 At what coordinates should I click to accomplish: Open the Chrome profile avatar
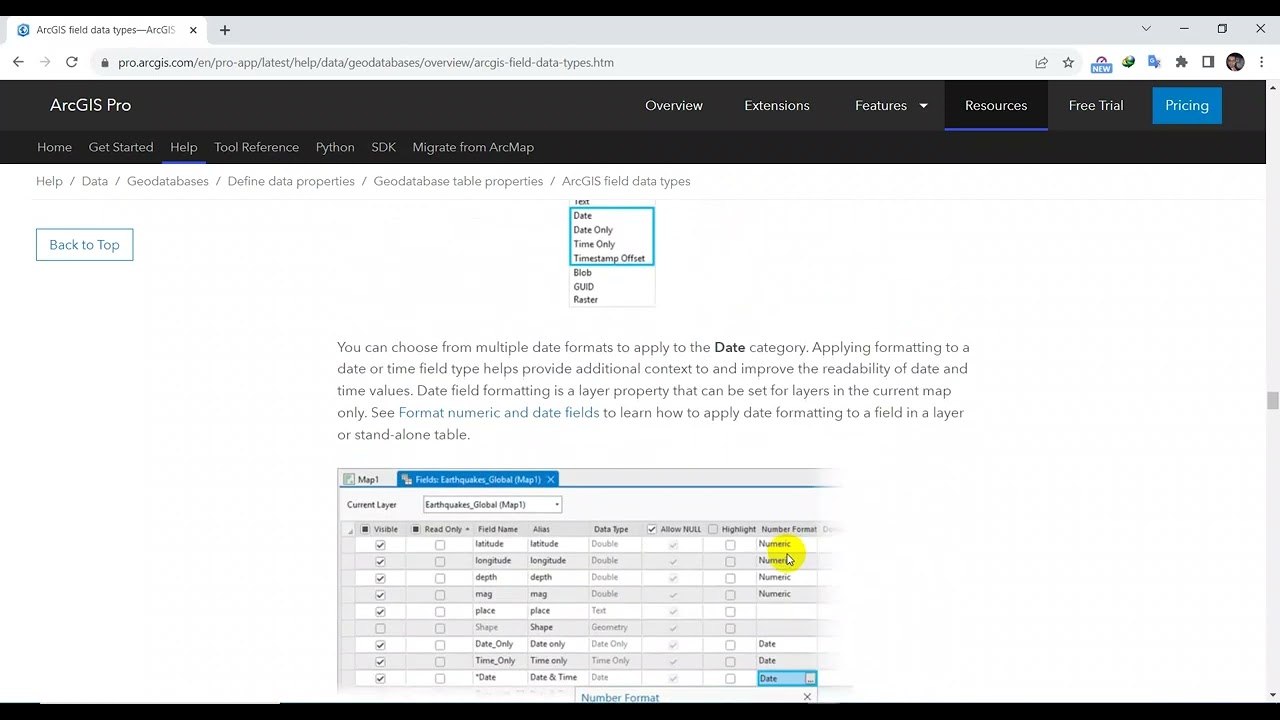[1235, 62]
